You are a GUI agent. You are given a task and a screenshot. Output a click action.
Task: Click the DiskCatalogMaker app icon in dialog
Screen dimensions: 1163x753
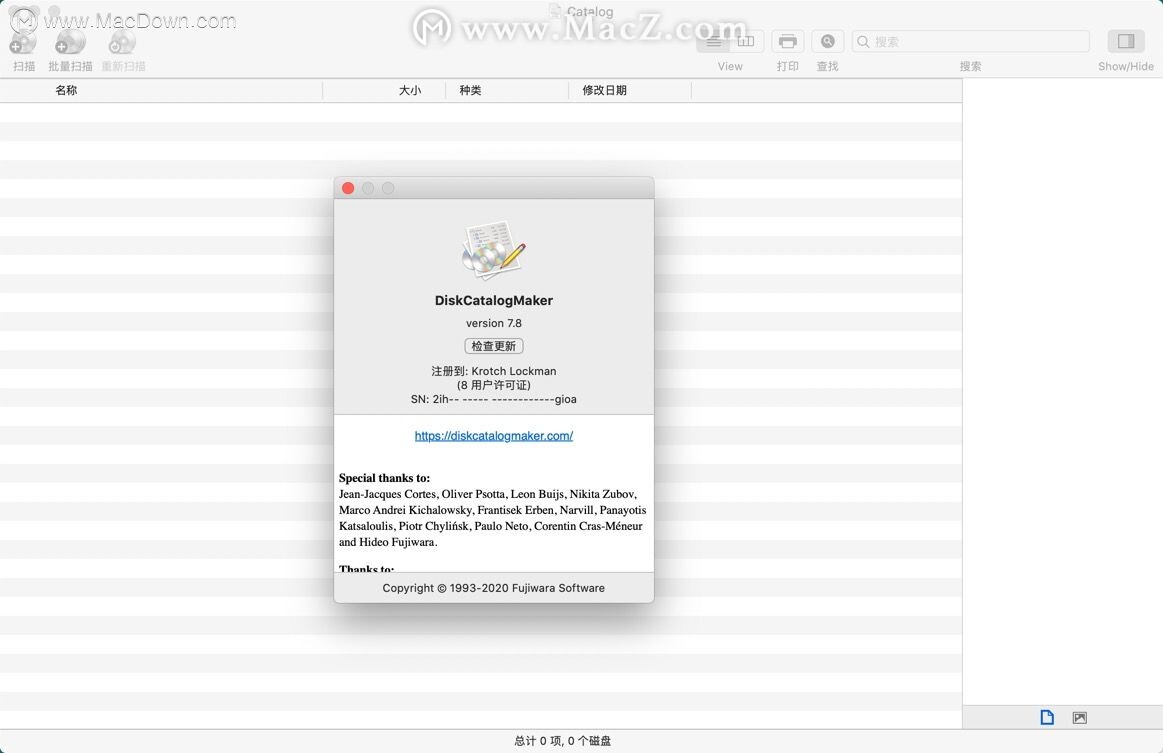pyautogui.click(x=494, y=251)
